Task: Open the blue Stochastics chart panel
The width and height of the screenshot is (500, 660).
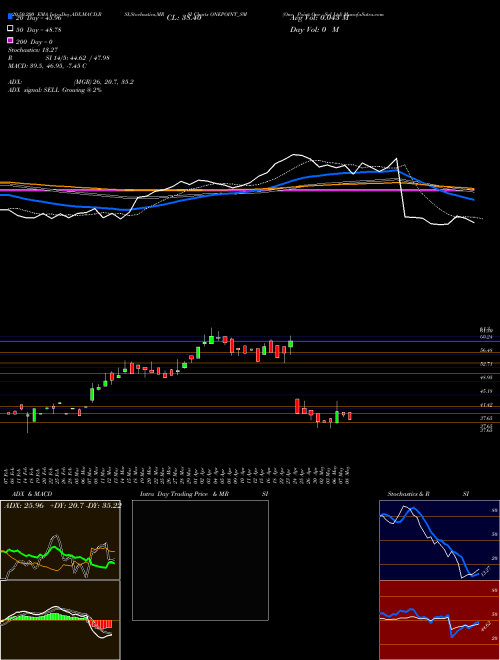Action: pos(439,540)
